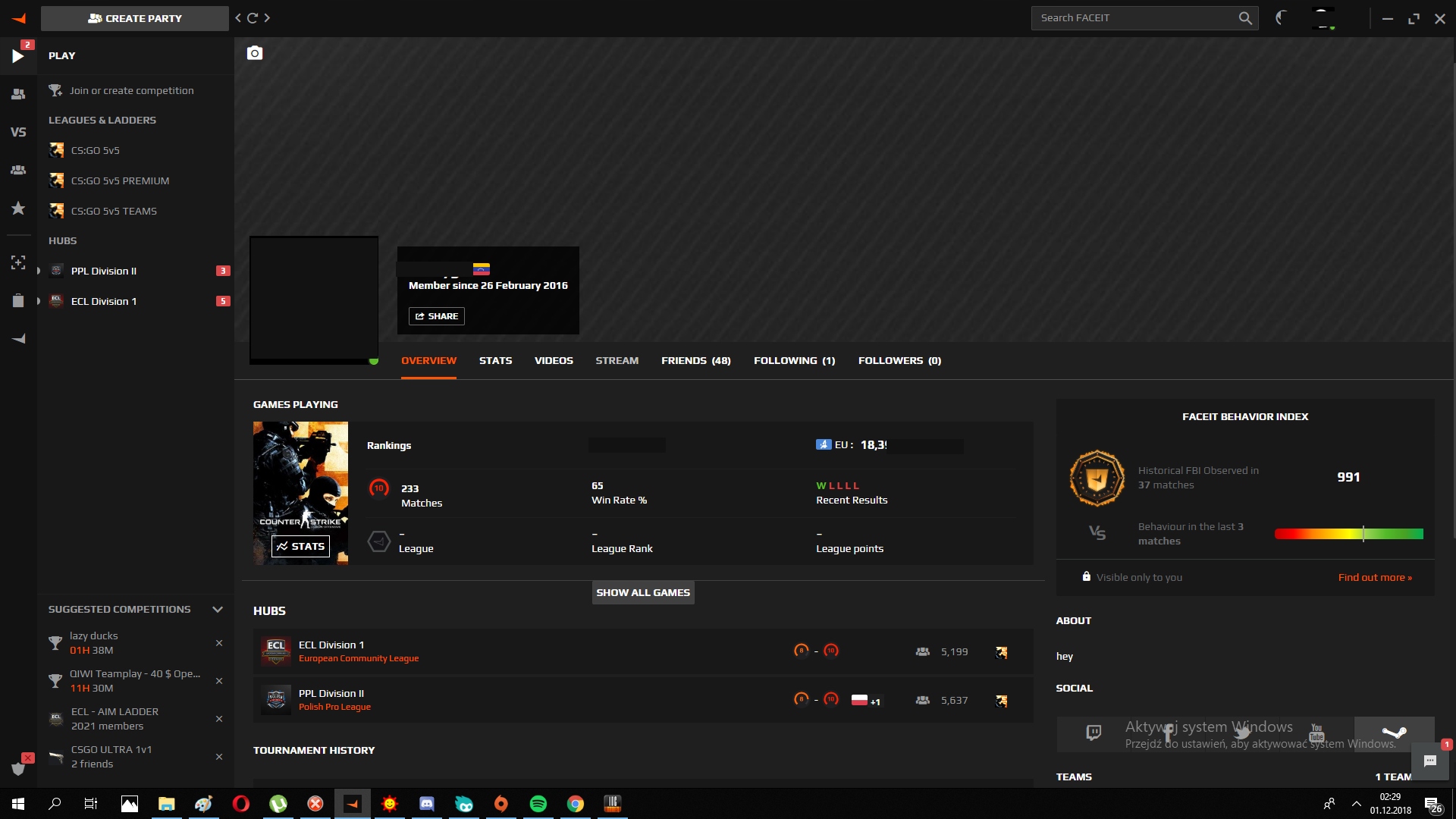
Task: Select the STATS tab on profile
Action: tap(495, 360)
